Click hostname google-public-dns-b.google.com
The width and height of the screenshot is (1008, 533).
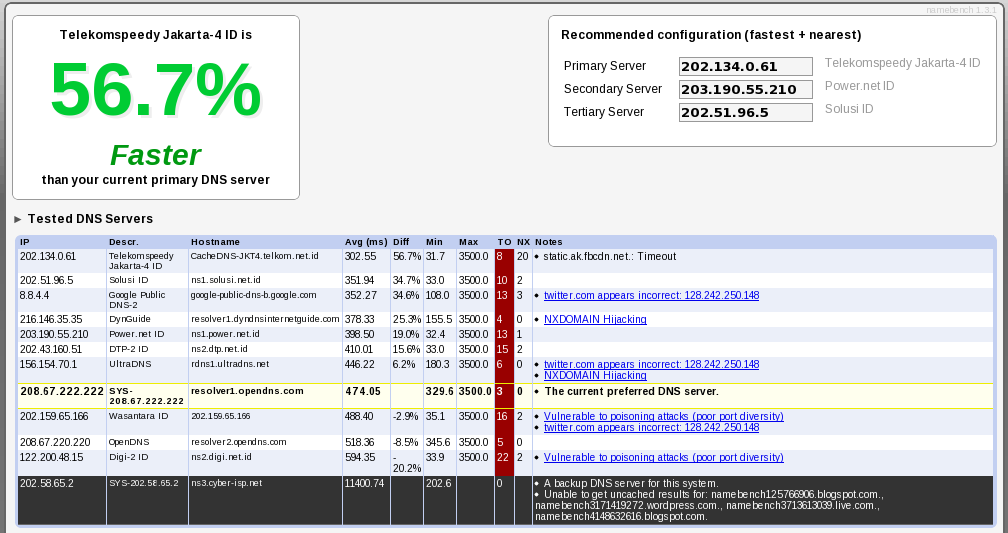tap(253, 295)
